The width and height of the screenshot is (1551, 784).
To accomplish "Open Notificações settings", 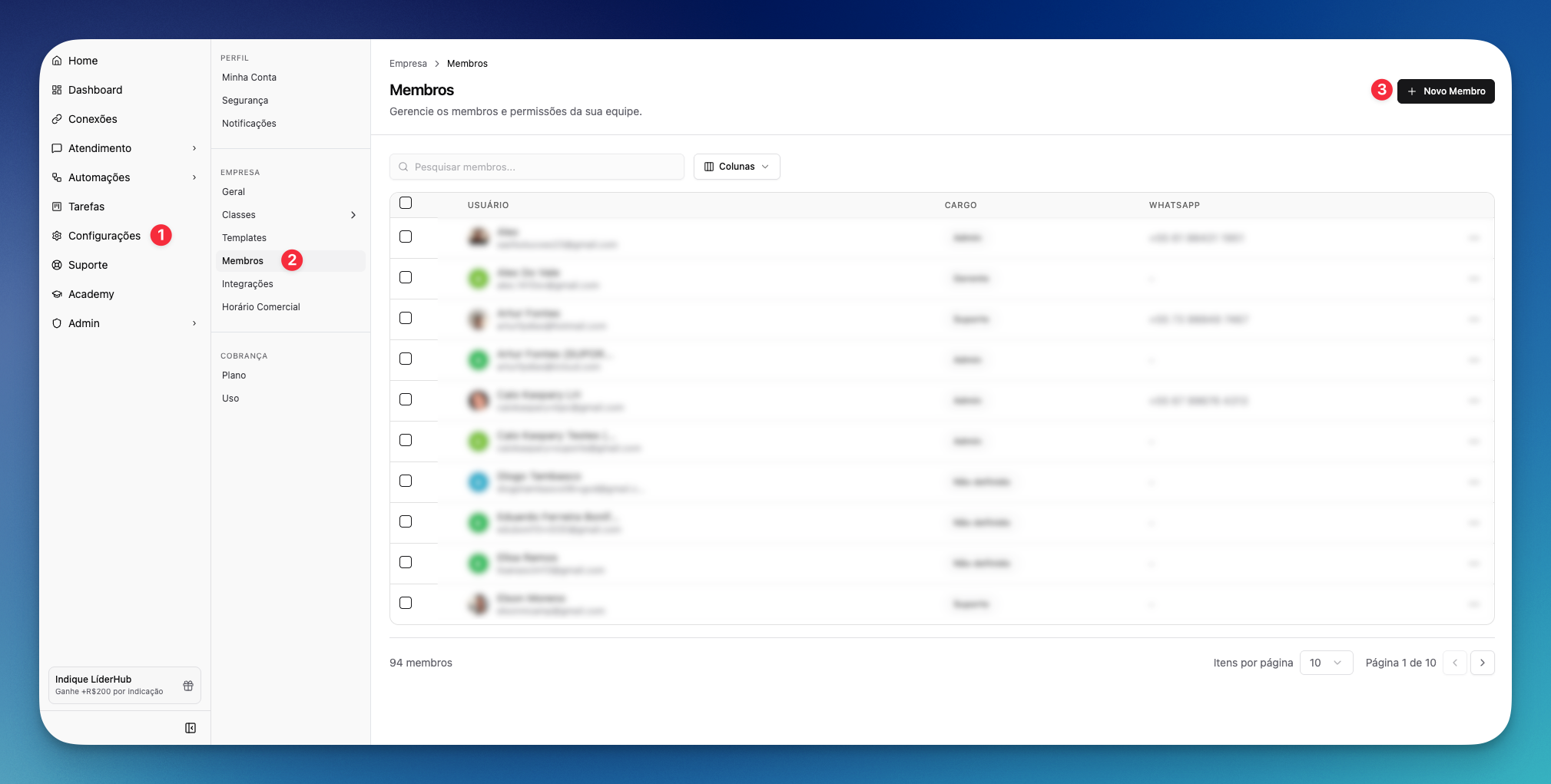I will tap(249, 124).
